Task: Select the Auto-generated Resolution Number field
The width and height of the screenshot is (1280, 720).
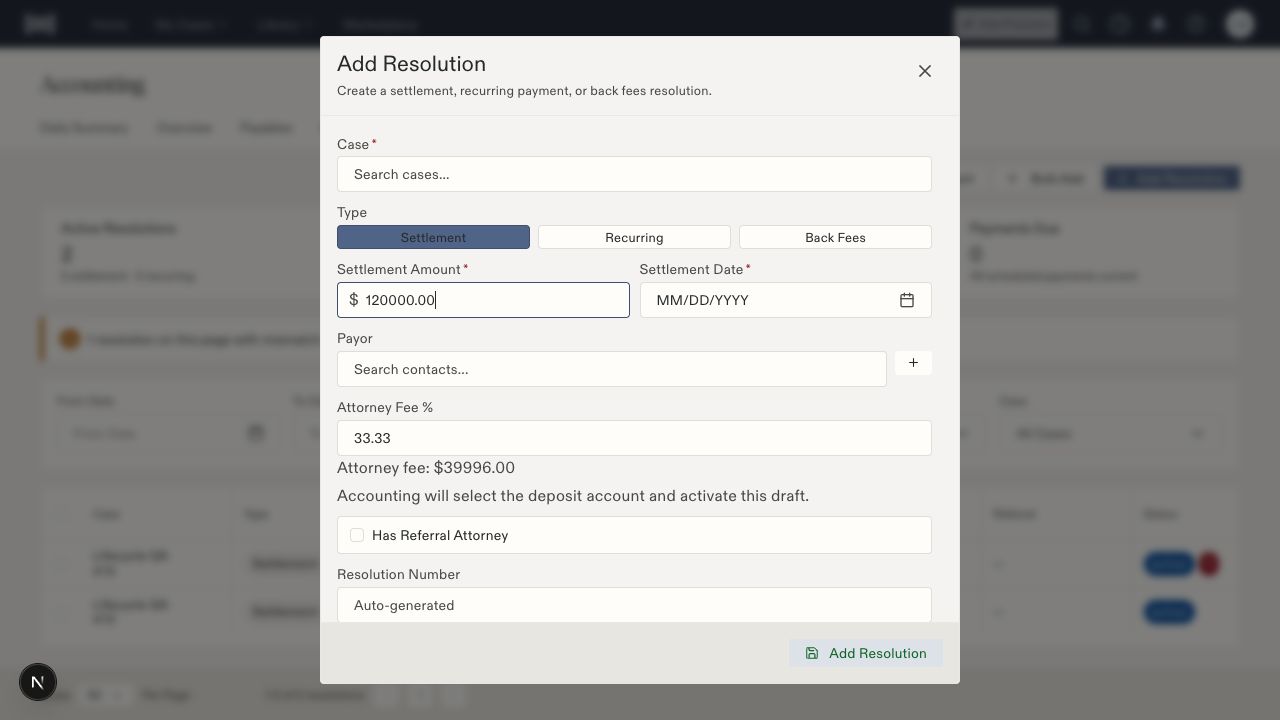Action: 634,605
